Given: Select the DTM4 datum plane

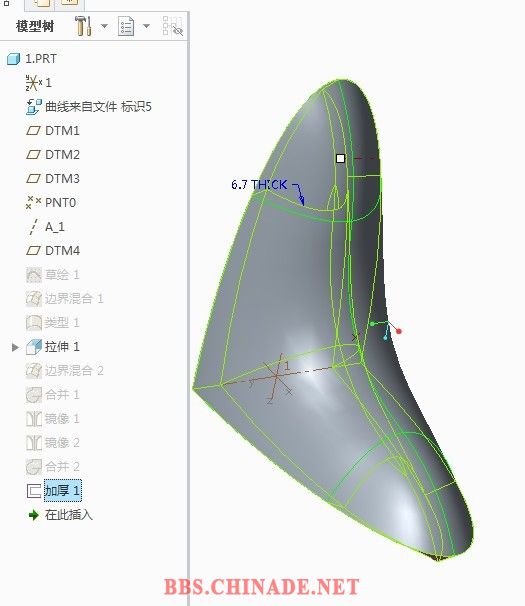Looking at the screenshot, I should 53,250.
